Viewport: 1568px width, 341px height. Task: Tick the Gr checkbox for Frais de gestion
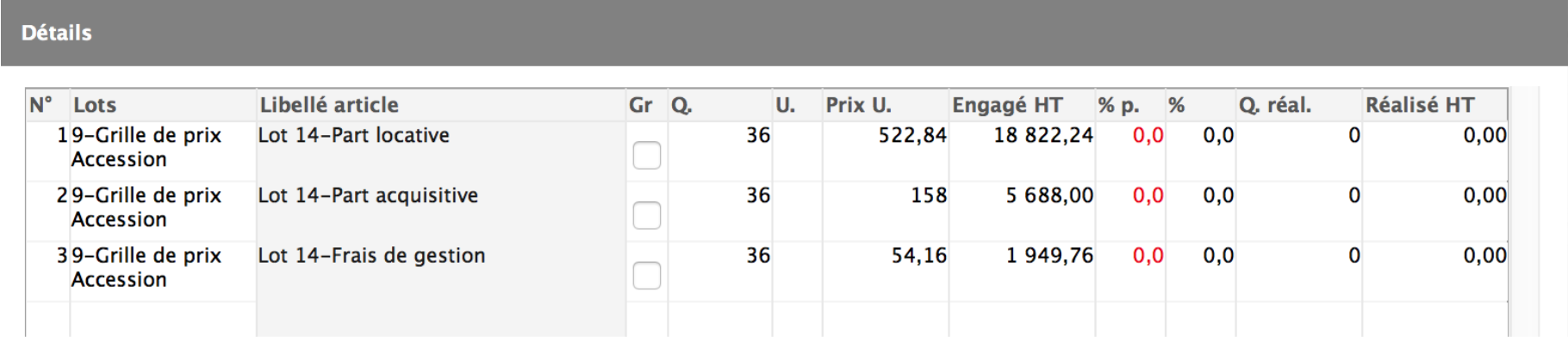coord(647,276)
